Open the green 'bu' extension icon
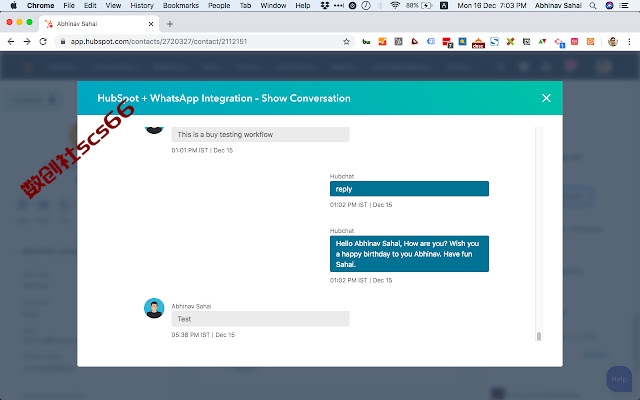Image resolution: width=640 pixels, height=400 pixels. point(367,42)
